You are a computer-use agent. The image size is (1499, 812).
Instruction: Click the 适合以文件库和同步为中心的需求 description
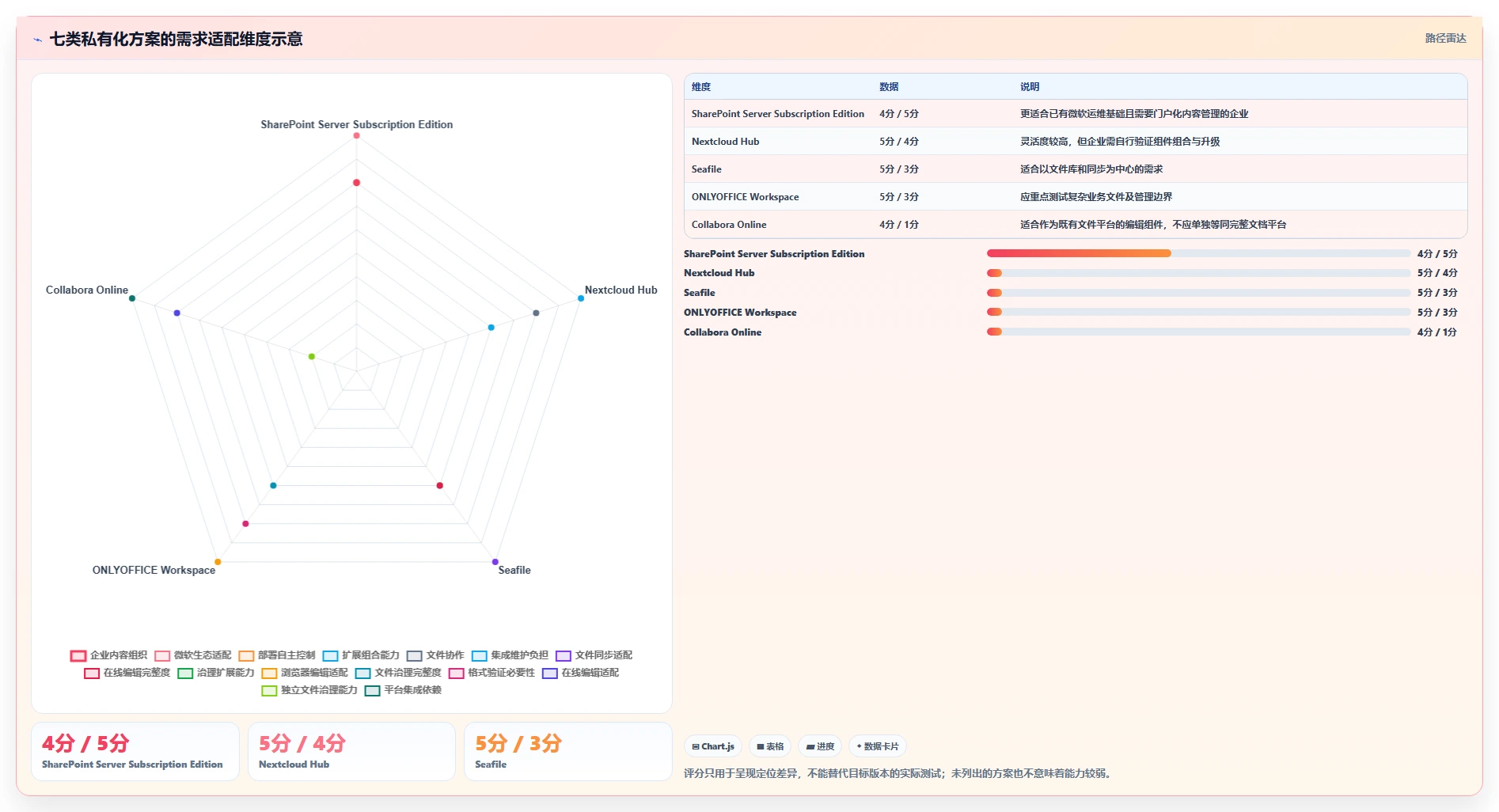point(1091,169)
